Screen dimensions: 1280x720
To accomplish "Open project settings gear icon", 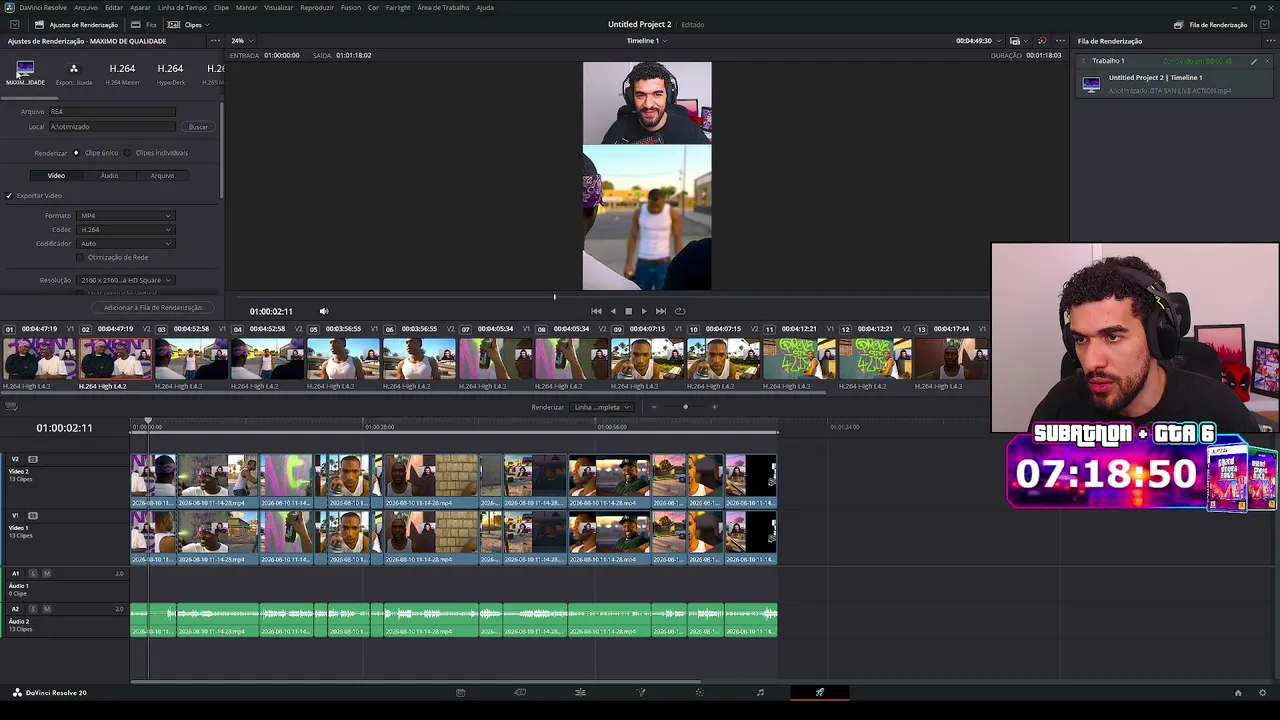I will click(x=1263, y=692).
